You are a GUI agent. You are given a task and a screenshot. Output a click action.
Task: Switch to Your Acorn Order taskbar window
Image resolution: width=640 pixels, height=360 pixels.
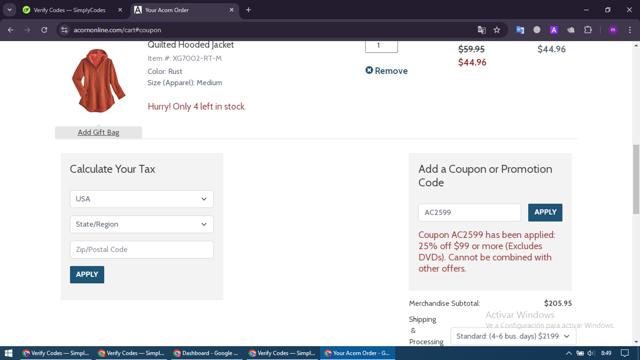tap(358, 353)
